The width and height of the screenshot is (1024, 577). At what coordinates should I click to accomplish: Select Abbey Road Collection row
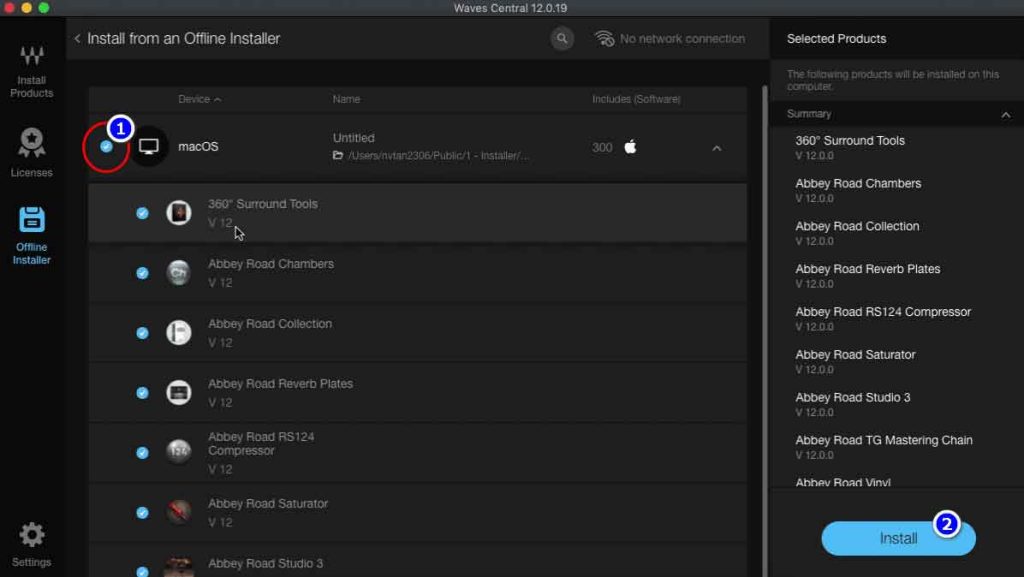[x=400, y=332]
